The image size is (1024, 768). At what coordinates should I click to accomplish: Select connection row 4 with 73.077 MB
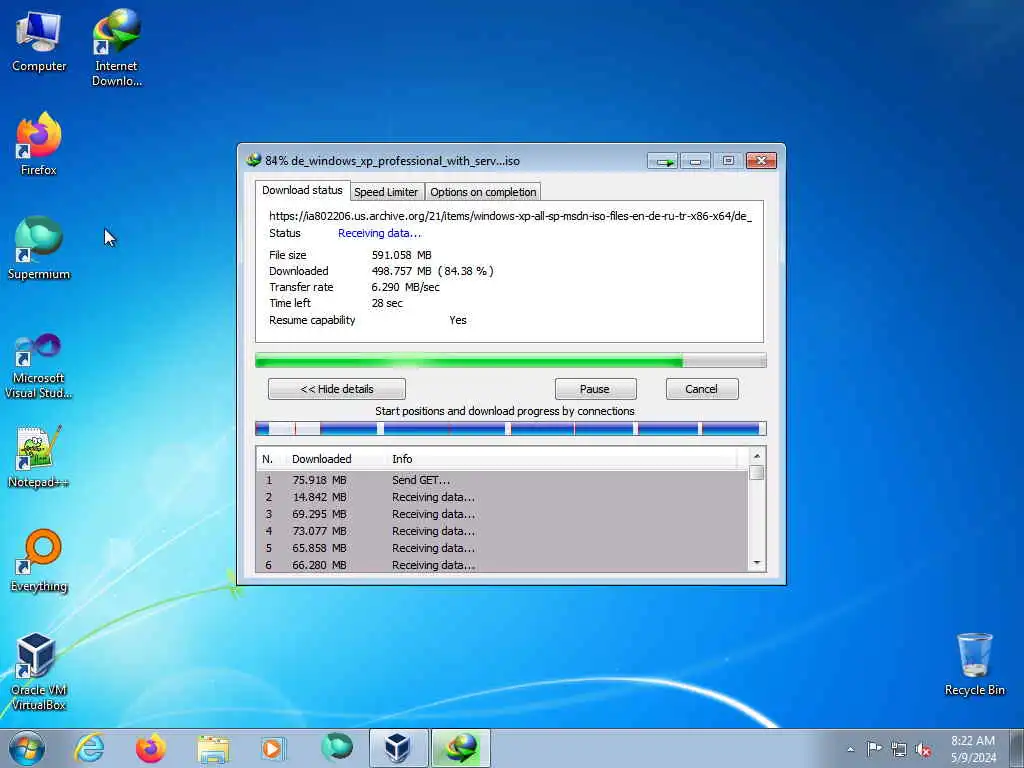coord(502,531)
